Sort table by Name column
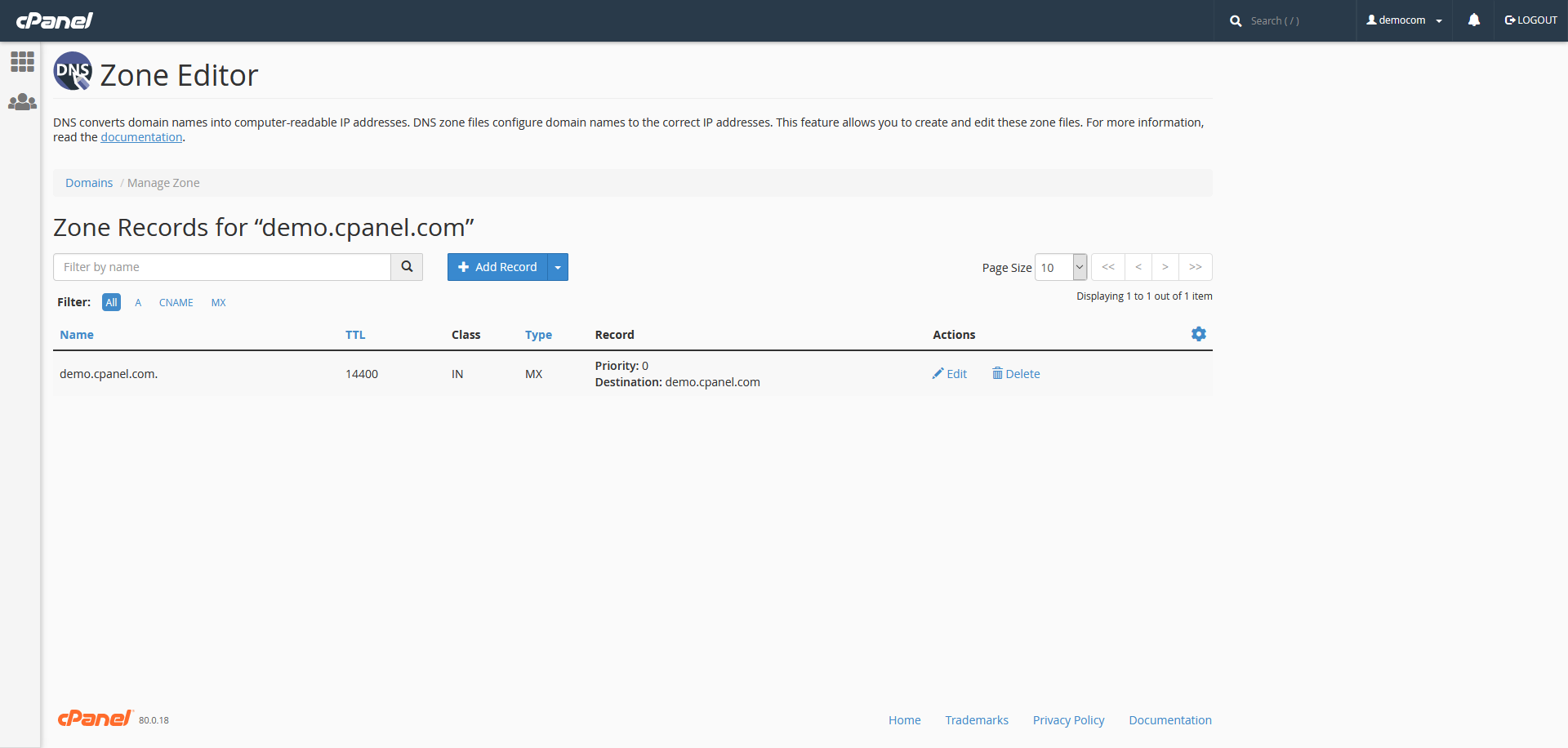The height and width of the screenshot is (748, 1568). coord(77,335)
